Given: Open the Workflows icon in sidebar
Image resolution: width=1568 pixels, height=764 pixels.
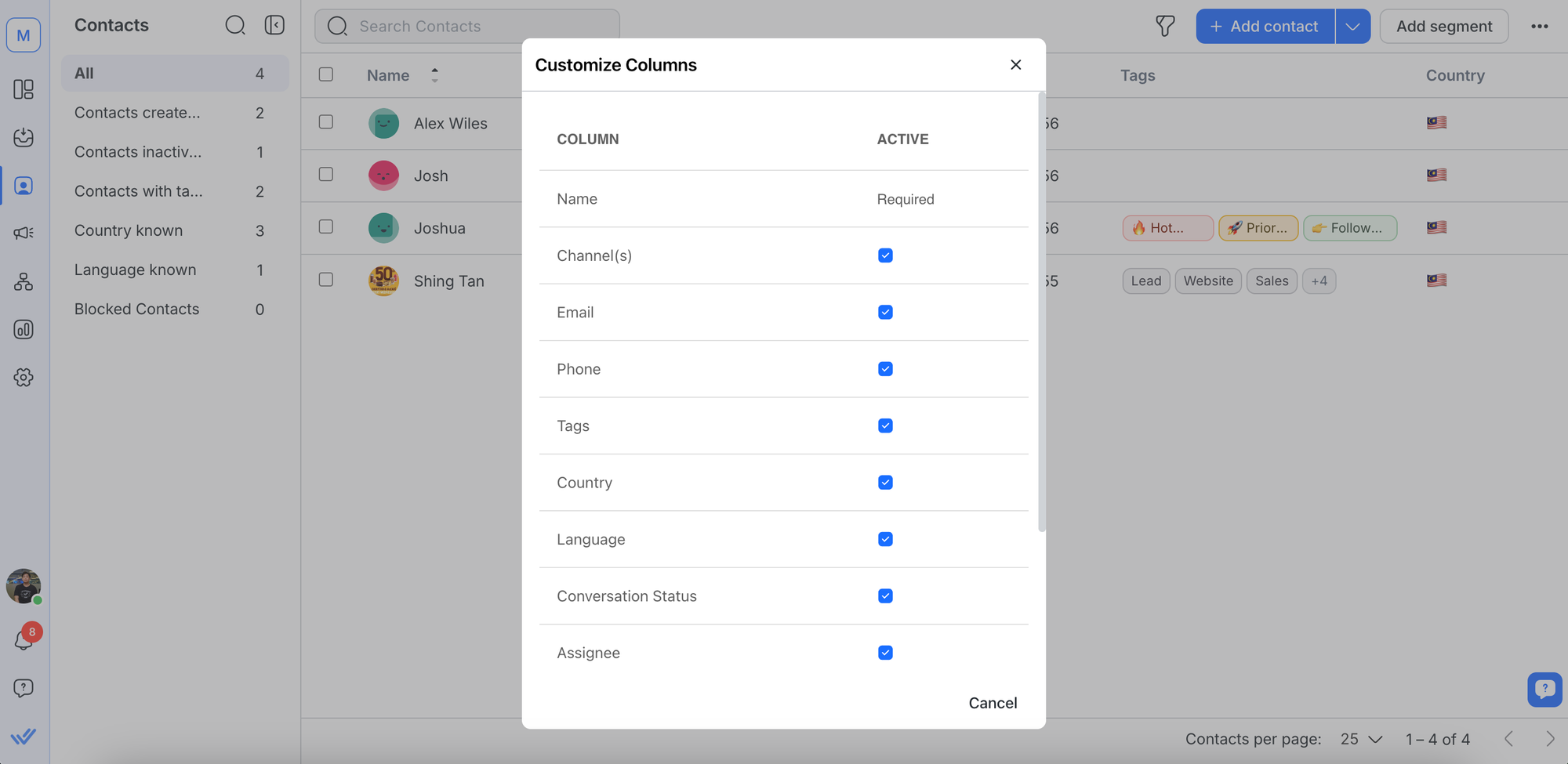Looking at the screenshot, I should pos(24,281).
